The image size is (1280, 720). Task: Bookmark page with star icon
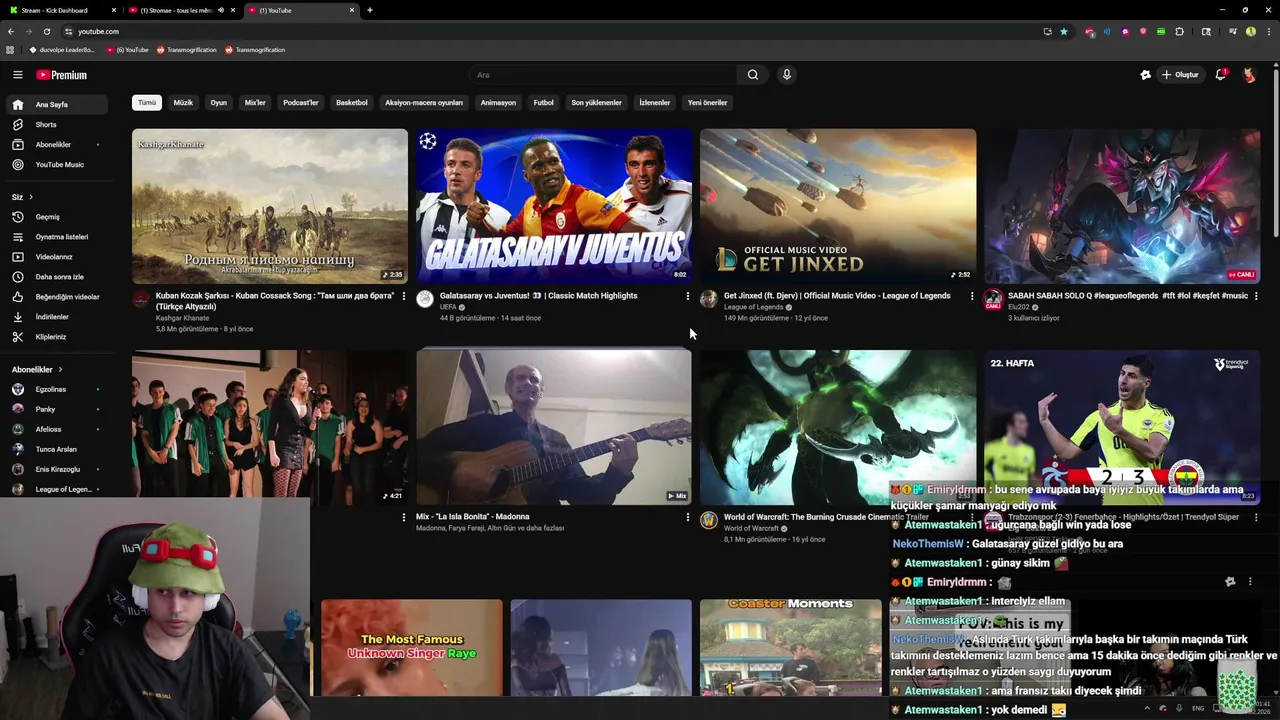tap(1064, 31)
